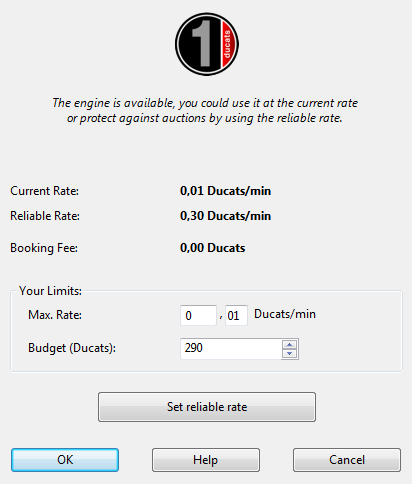Click the Booking Fee label
412x484 pixels.
pos(44,248)
